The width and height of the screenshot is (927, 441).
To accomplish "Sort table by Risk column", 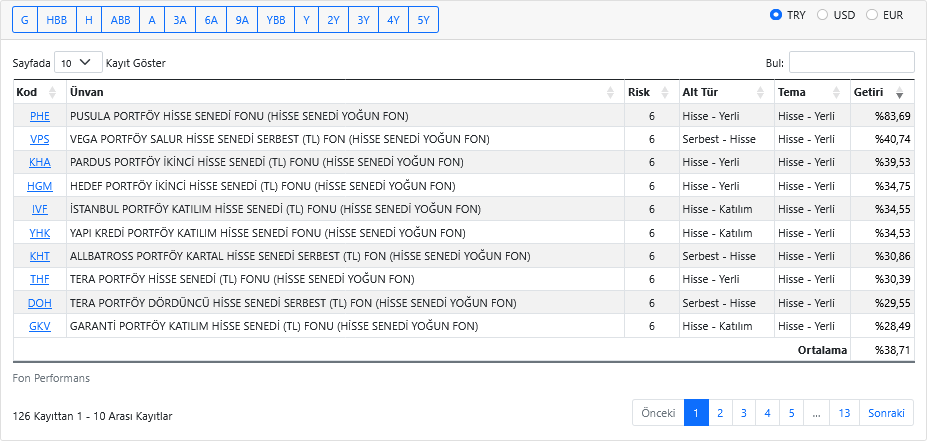I will point(652,92).
